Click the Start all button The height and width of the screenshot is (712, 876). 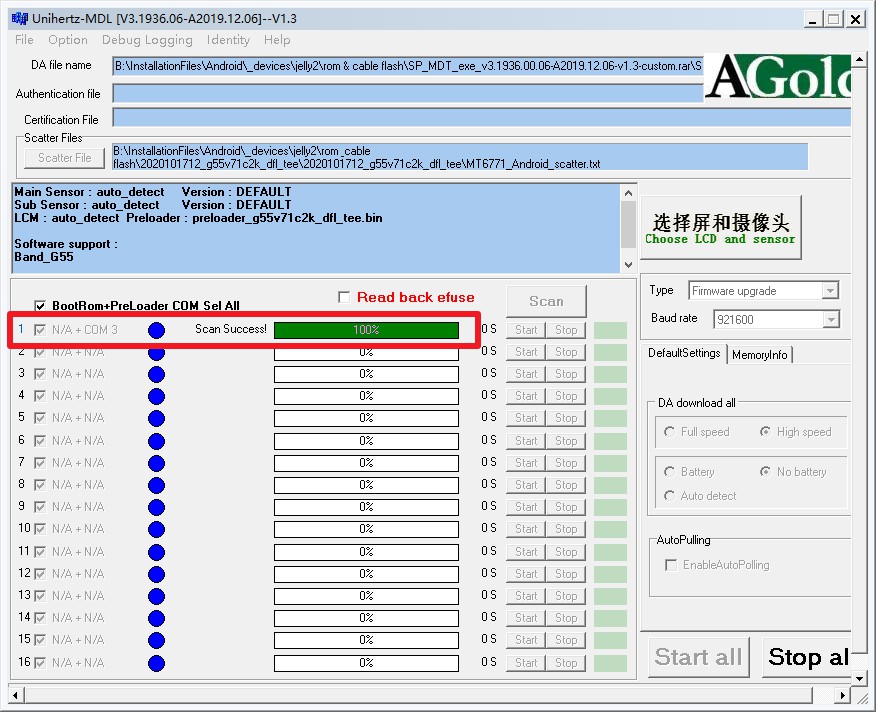(x=698, y=657)
